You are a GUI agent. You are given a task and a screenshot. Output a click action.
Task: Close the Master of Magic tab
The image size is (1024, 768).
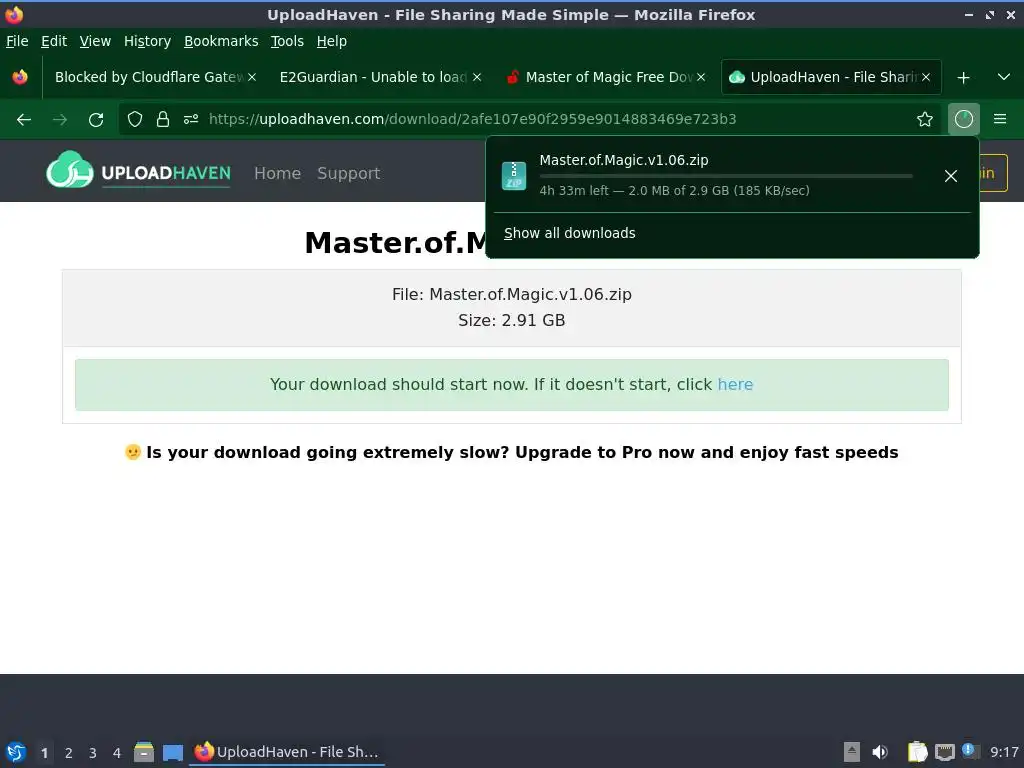coord(701,77)
